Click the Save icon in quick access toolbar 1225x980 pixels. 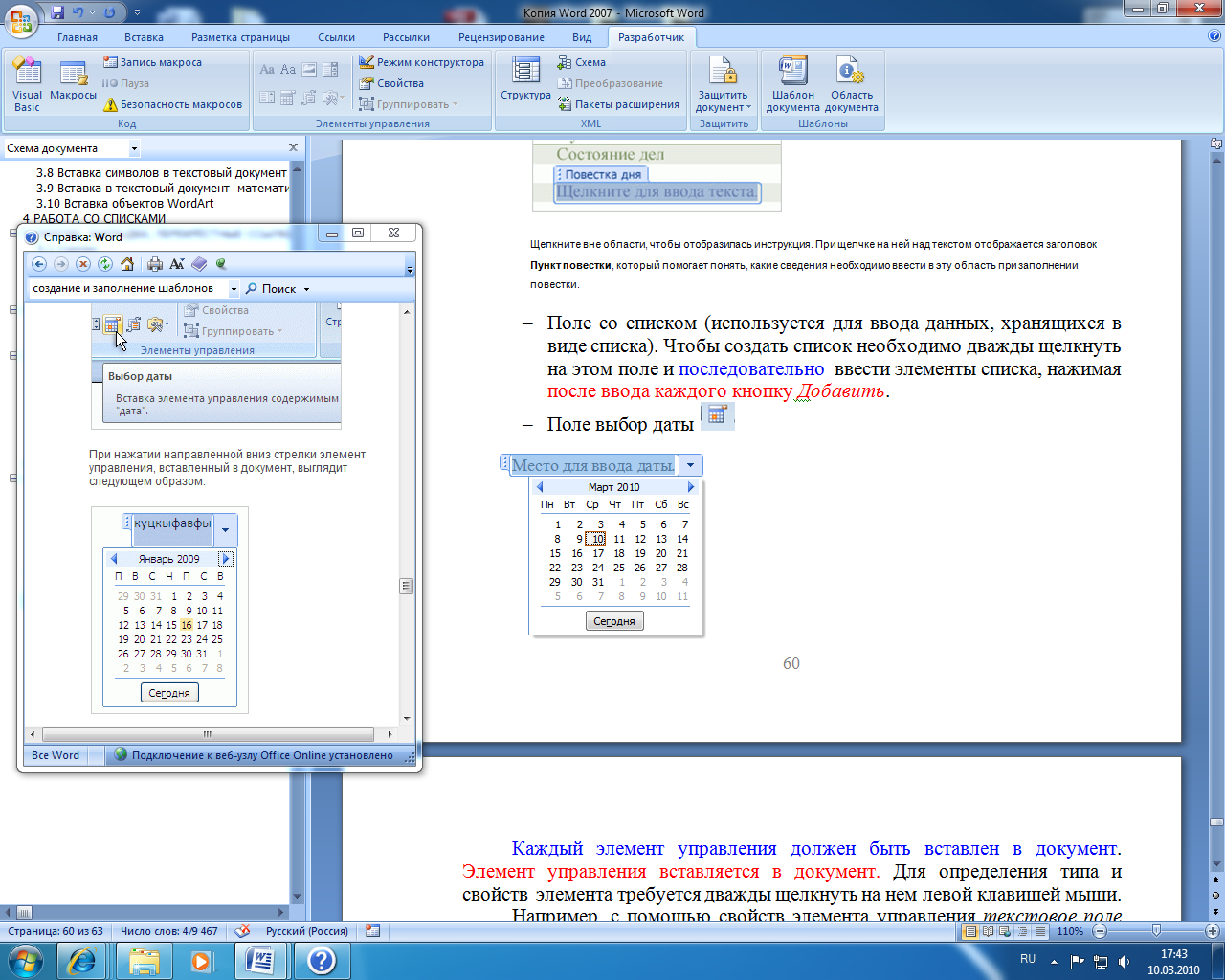[x=58, y=12]
